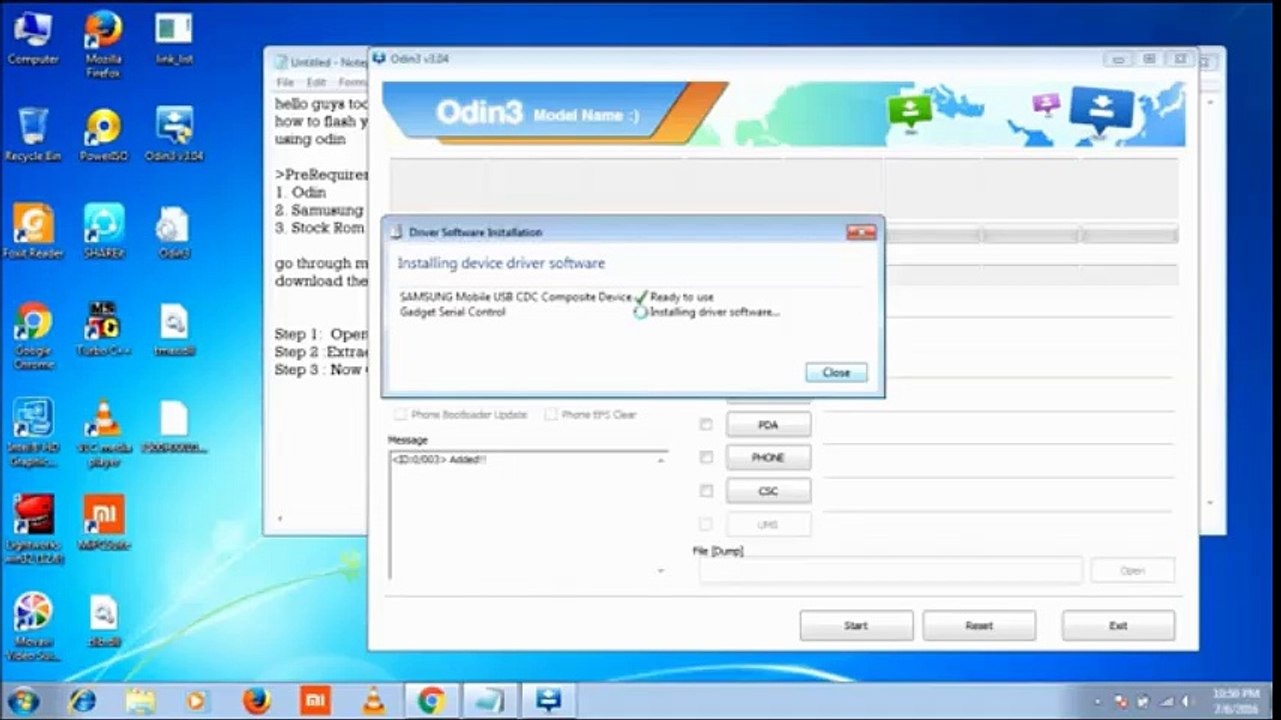Click the Exit button in Odin3
The image size is (1281, 720).
[1118, 626]
